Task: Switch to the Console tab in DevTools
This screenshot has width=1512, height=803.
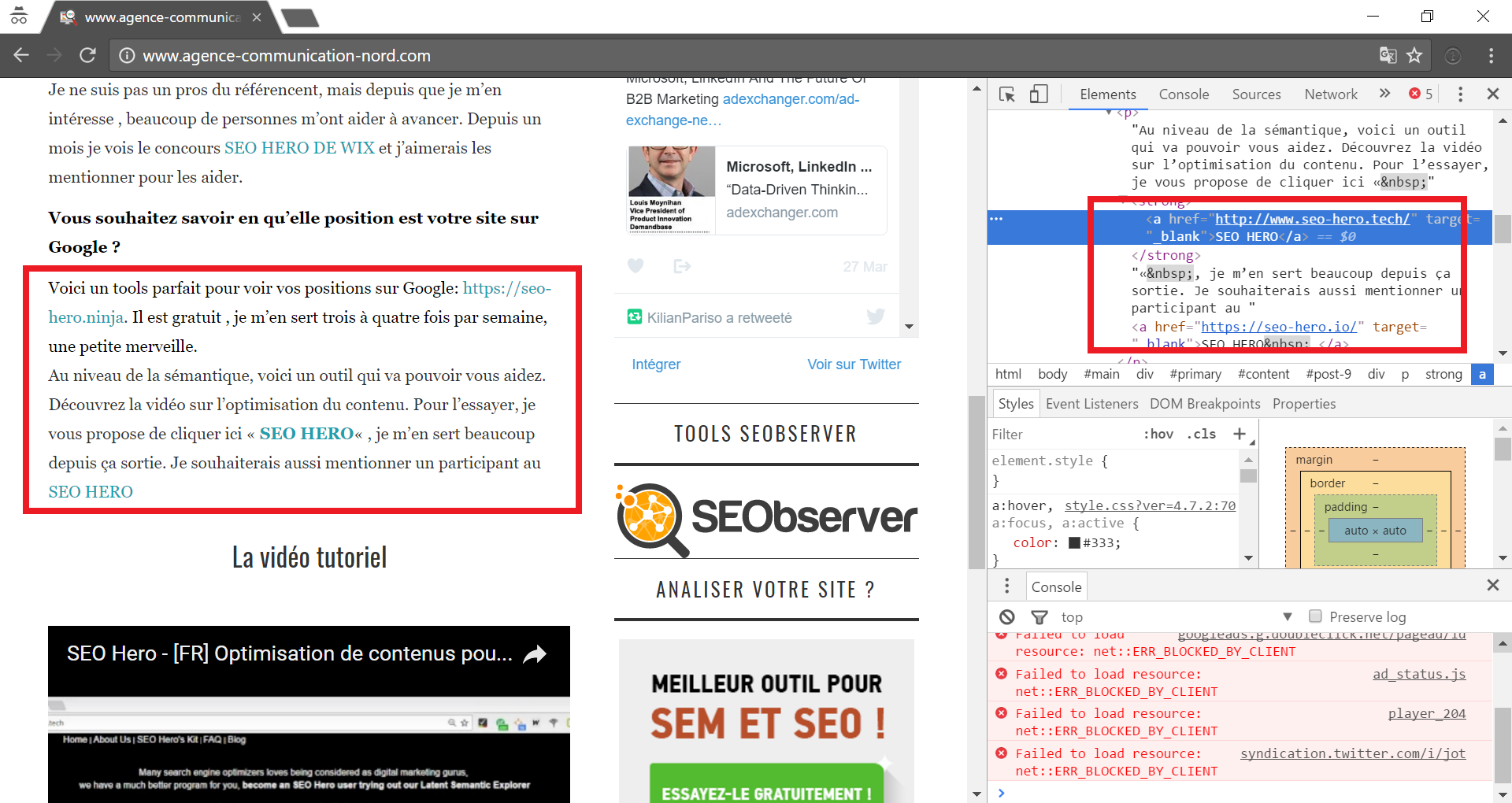Action: (x=1184, y=94)
